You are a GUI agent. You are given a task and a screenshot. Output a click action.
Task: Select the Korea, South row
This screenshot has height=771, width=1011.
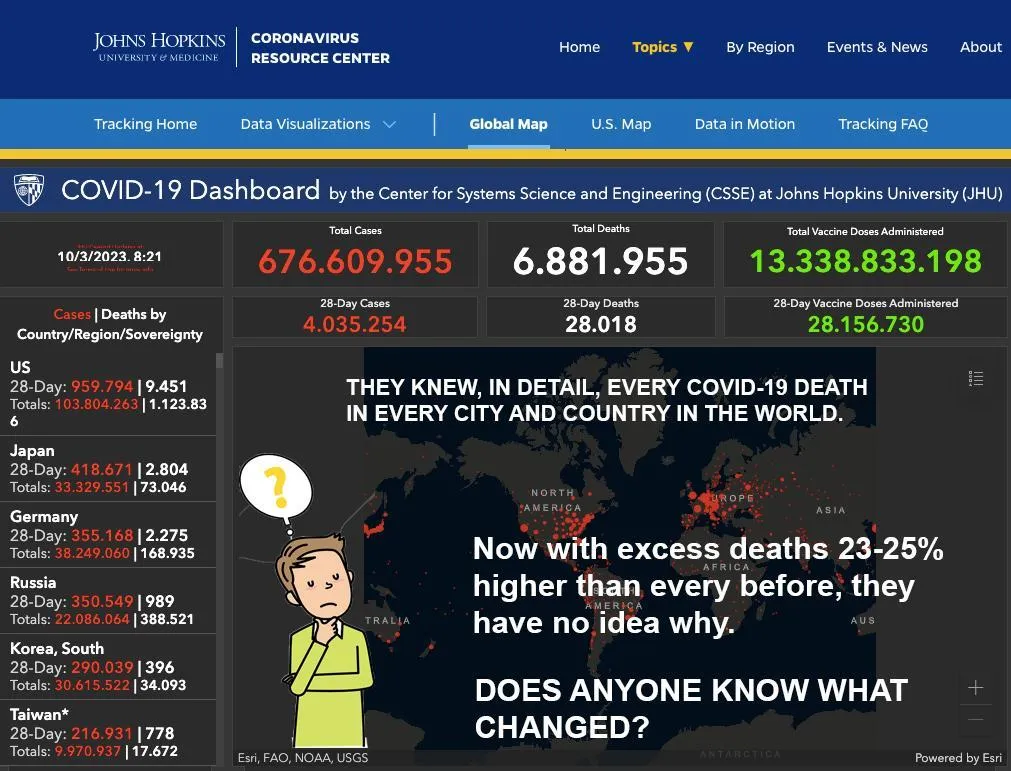click(x=108, y=667)
